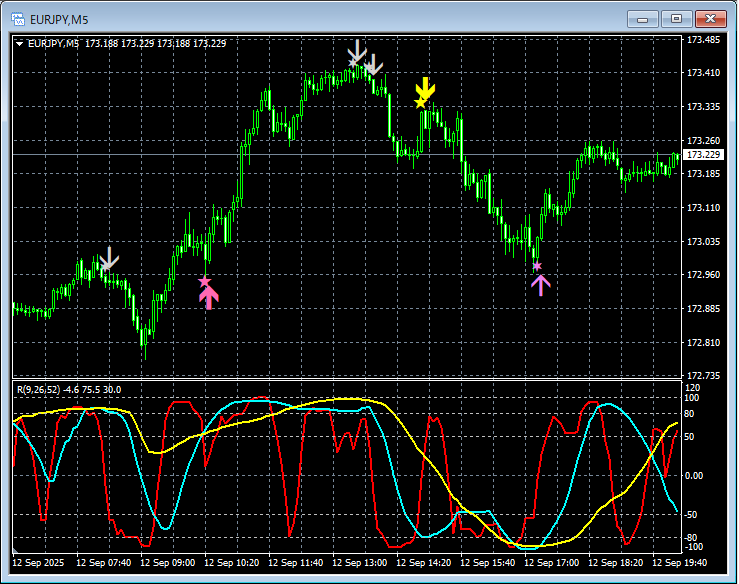Maximize the EURJPY,M5 chart window

click(676, 18)
